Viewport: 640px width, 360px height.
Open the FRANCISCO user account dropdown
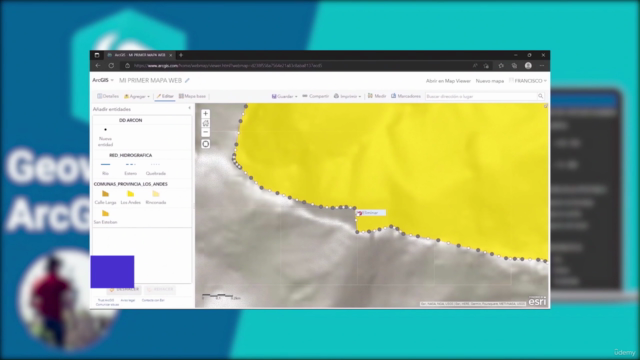coord(528,81)
